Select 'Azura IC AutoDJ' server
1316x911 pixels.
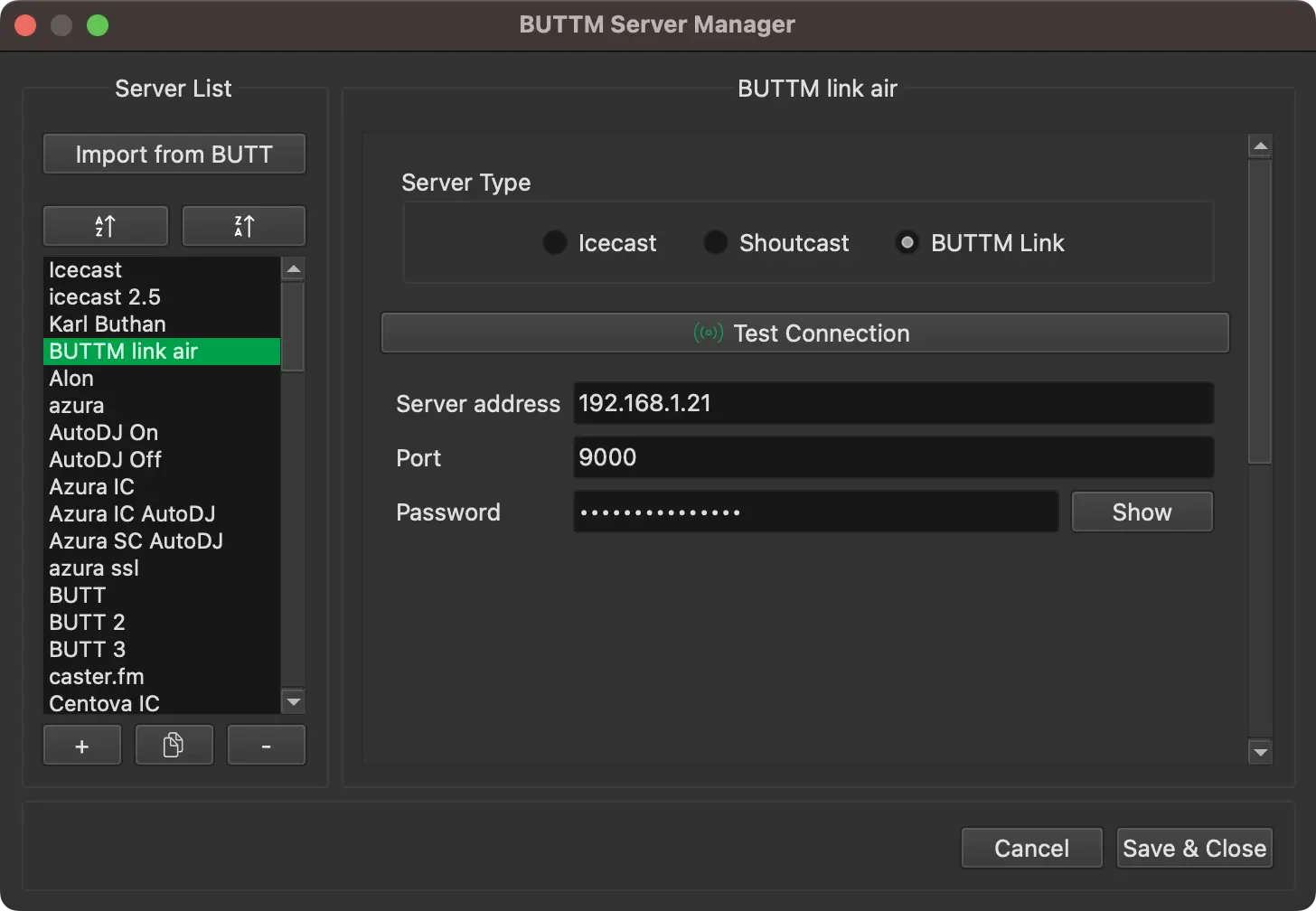(162, 514)
